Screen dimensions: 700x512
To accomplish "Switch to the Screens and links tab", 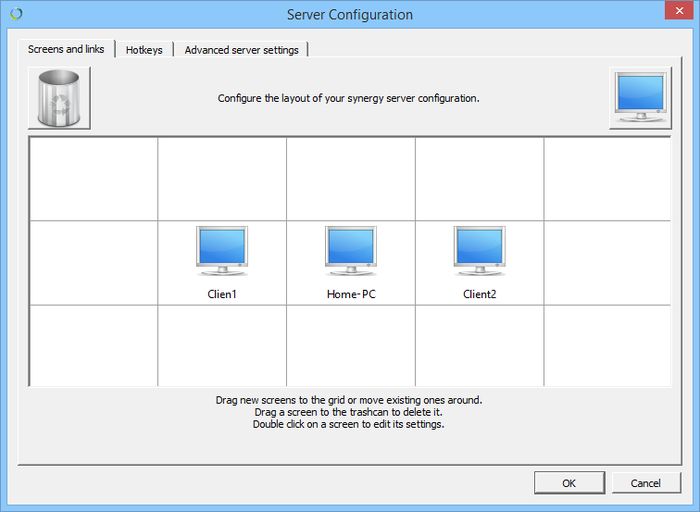I will (66, 49).
